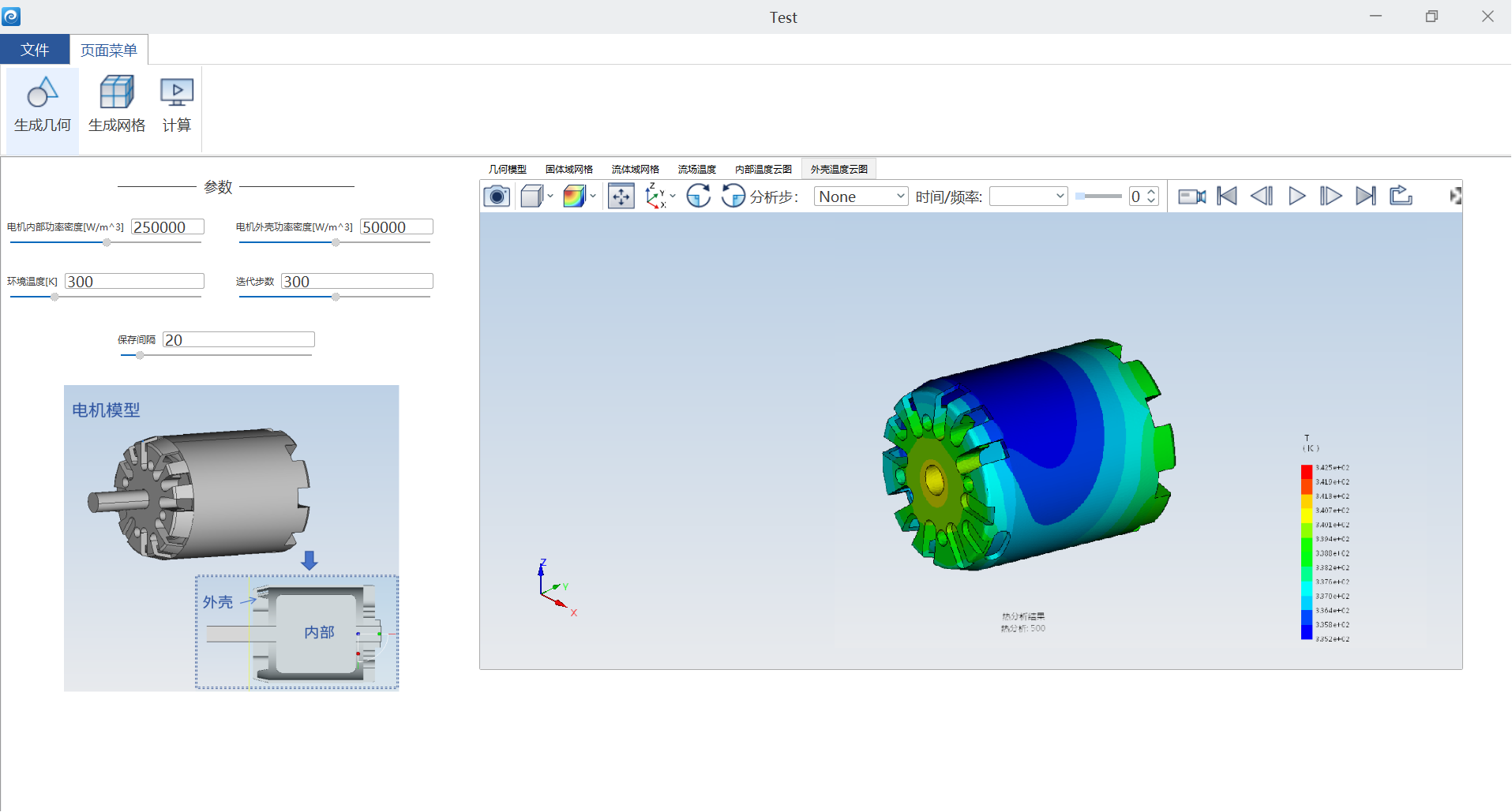Rotate the view clockwise

point(698,196)
